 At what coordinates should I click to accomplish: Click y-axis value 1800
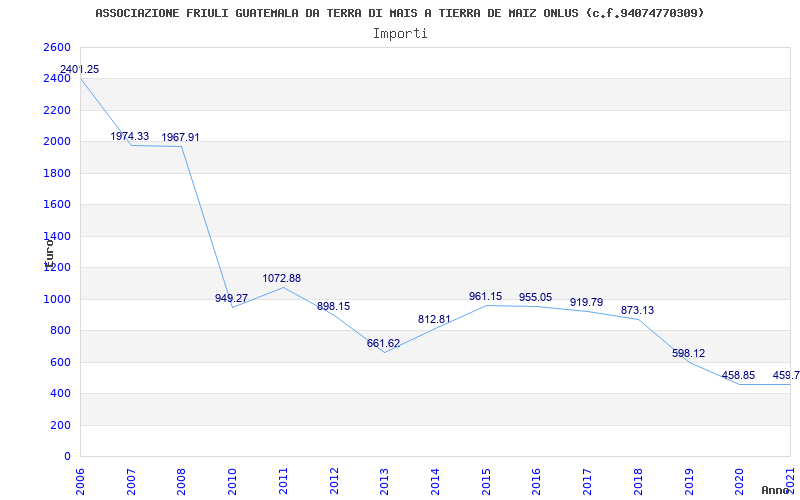click(57, 173)
